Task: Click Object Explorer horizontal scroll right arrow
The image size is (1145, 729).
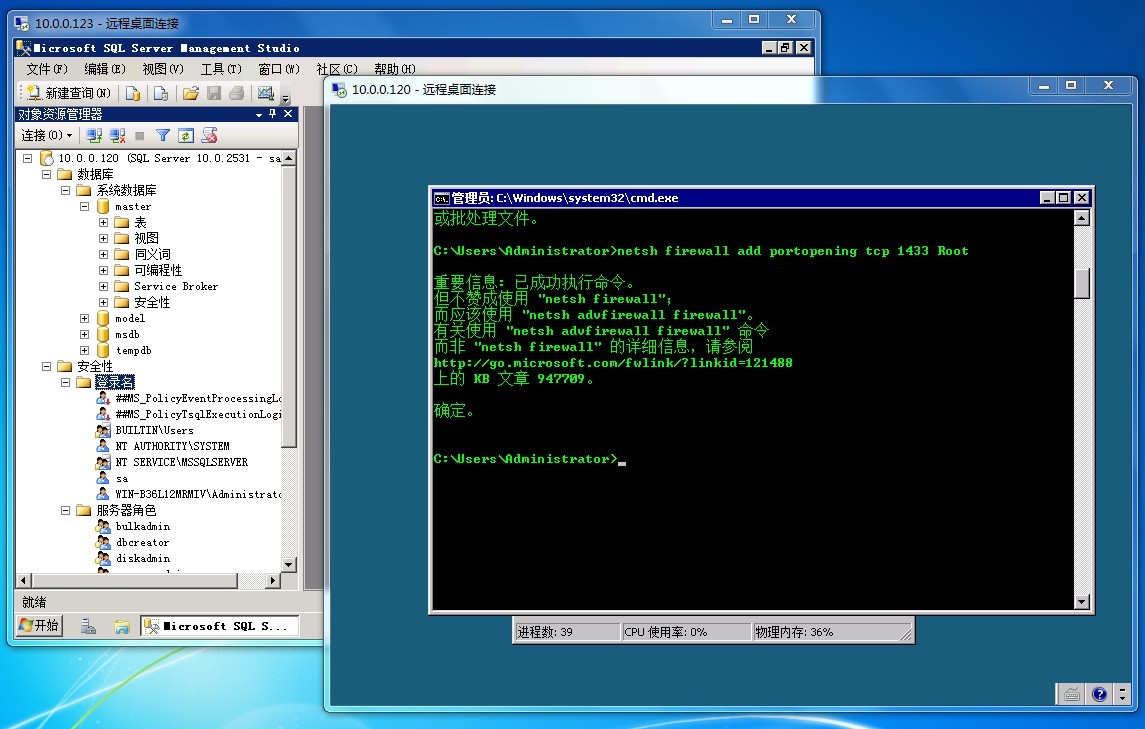Action: [272, 581]
